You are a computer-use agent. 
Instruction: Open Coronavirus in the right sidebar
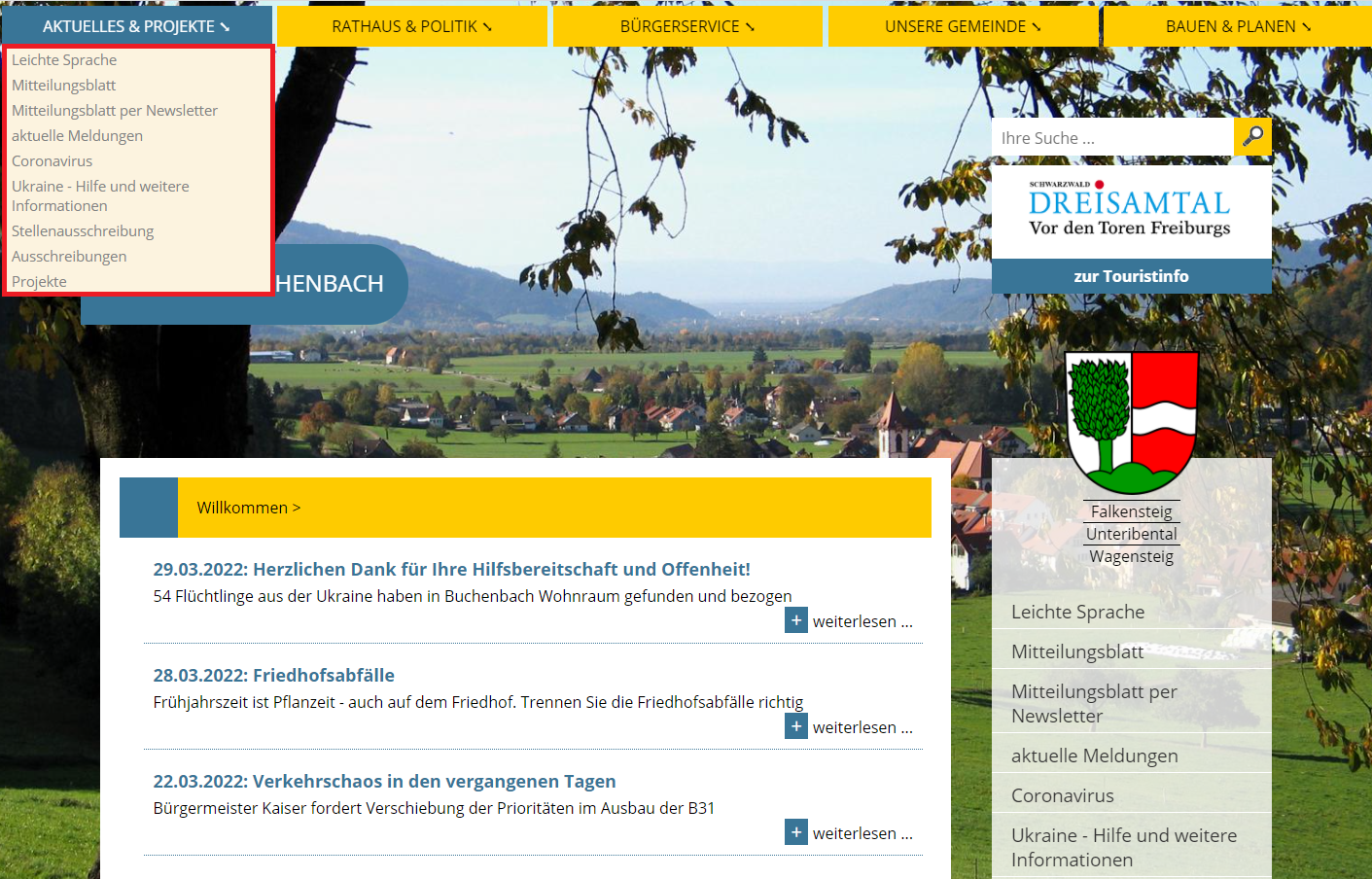(x=1062, y=795)
